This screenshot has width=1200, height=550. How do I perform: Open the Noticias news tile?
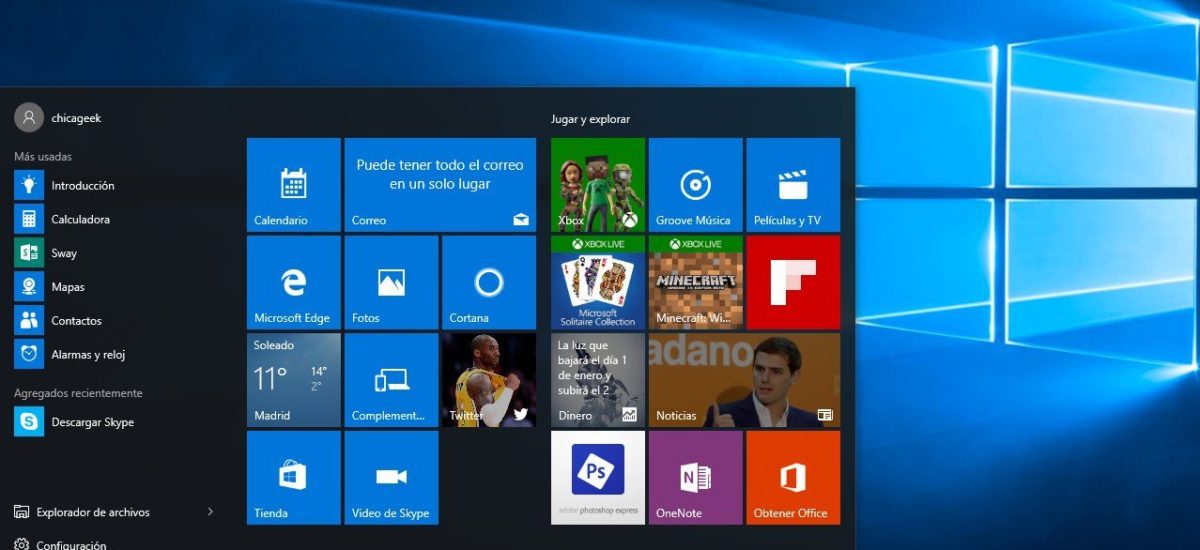[x=744, y=380]
